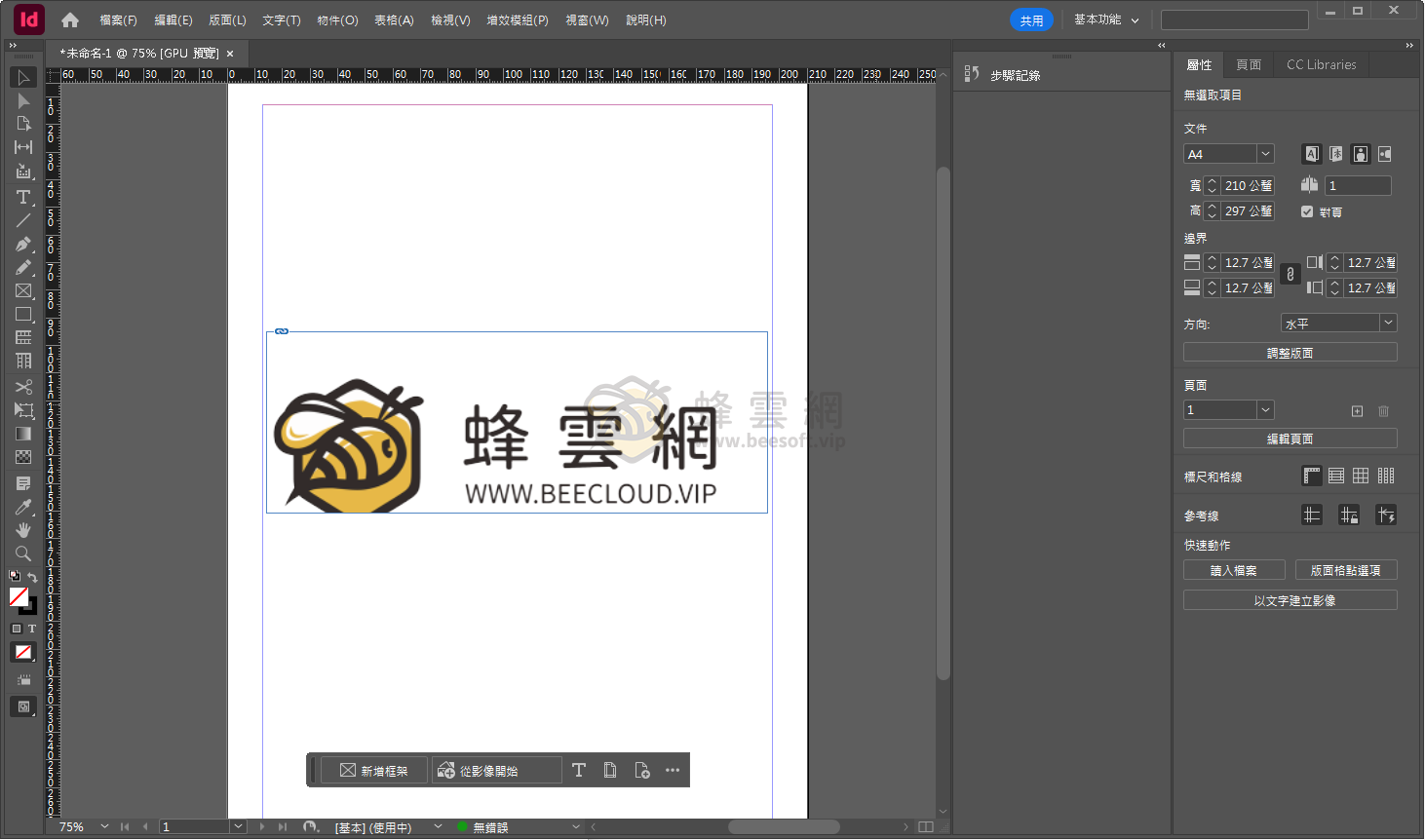
Task: Go to the Home screen icon
Action: tap(70, 19)
